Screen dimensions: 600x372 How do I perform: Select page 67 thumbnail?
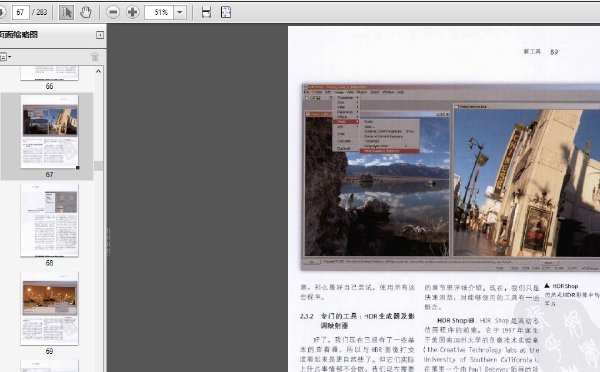(x=49, y=132)
